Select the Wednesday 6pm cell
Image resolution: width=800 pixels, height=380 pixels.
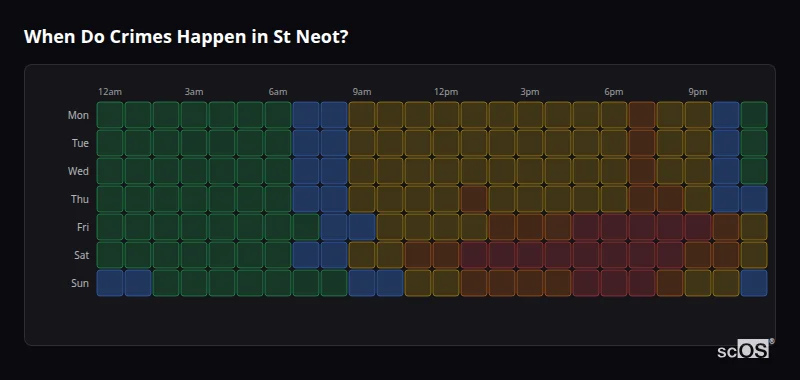[x=614, y=171]
